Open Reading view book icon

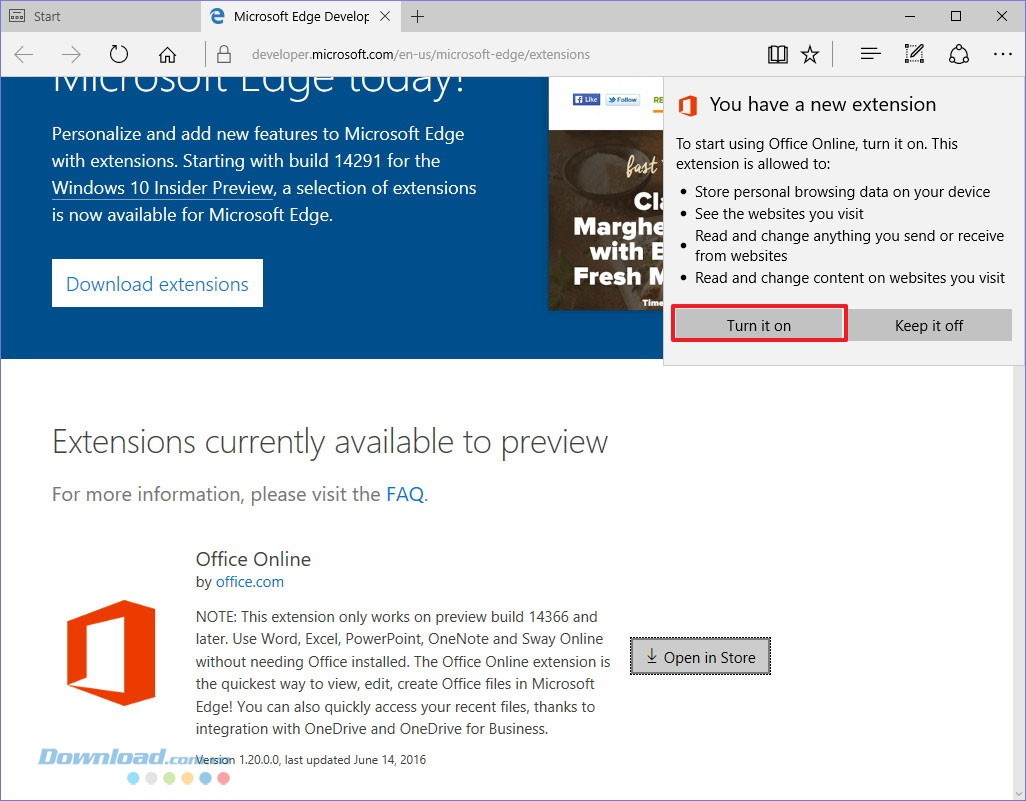tap(777, 55)
